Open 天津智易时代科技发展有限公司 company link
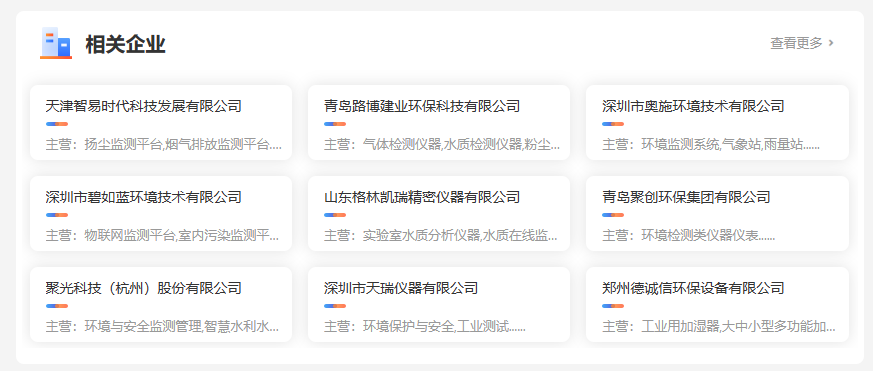The width and height of the screenshot is (873, 371). (x=144, y=106)
